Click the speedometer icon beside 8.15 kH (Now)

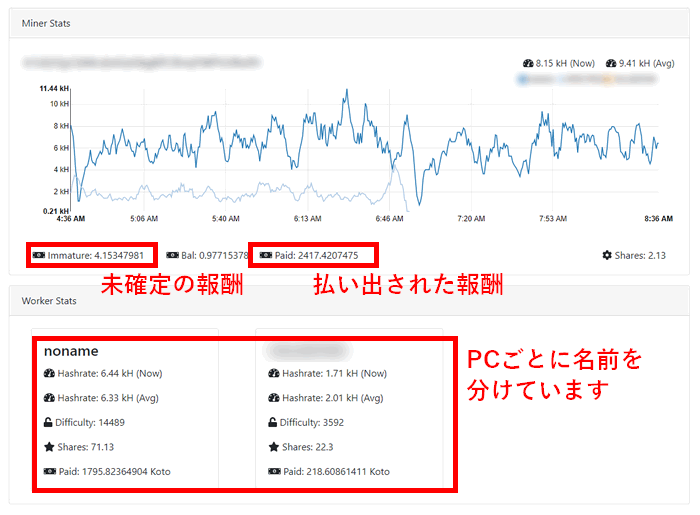tap(528, 63)
